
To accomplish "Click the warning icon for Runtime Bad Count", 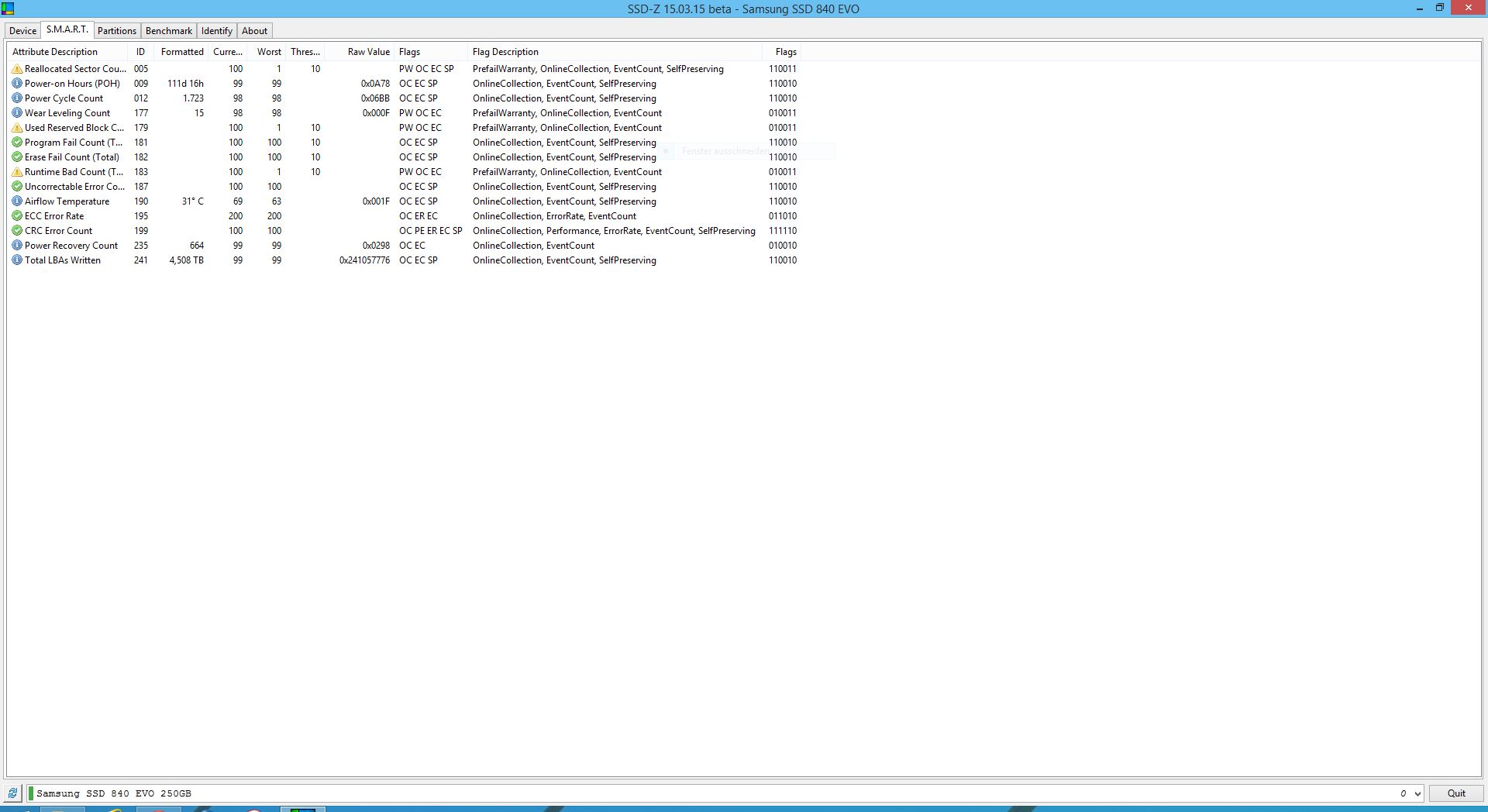I will [17, 172].
